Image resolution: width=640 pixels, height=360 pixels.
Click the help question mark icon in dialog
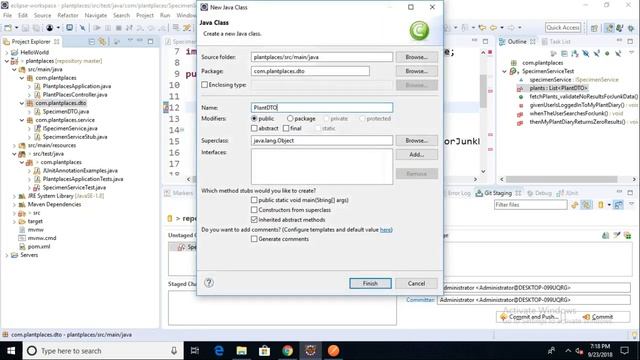click(209, 283)
